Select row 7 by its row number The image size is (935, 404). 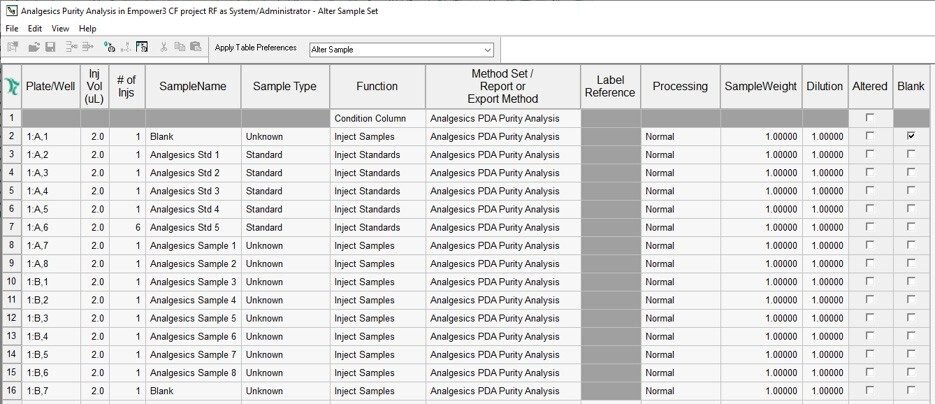coord(12,227)
